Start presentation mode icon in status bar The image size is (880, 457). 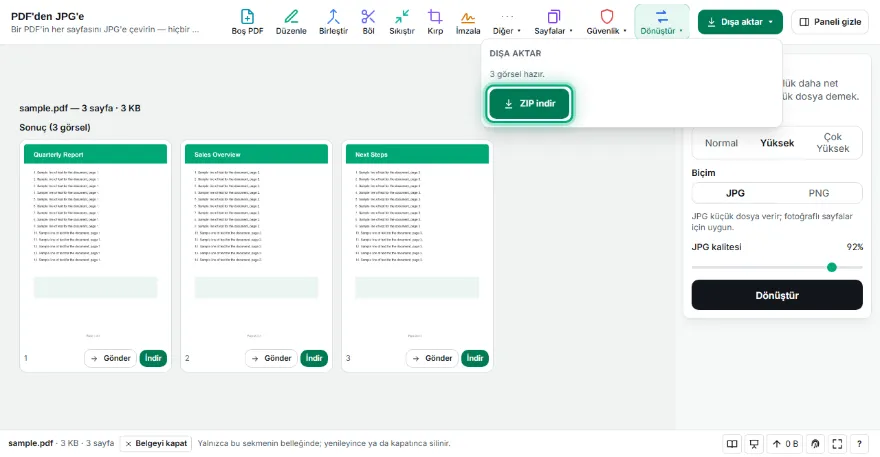click(x=754, y=444)
